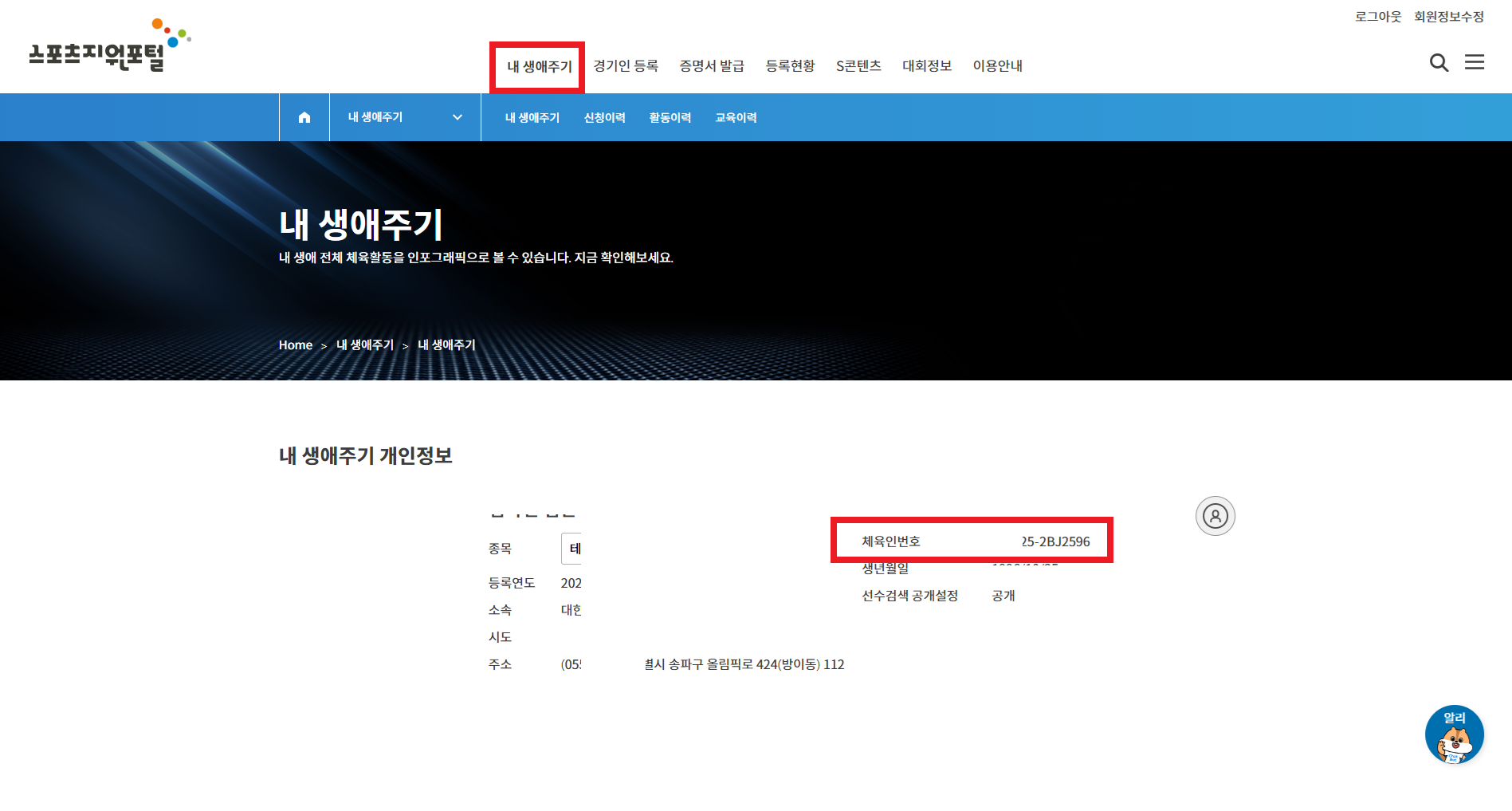Go to home via house icon
Image resolution: width=1512 pixels, height=811 pixels.
click(304, 117)
